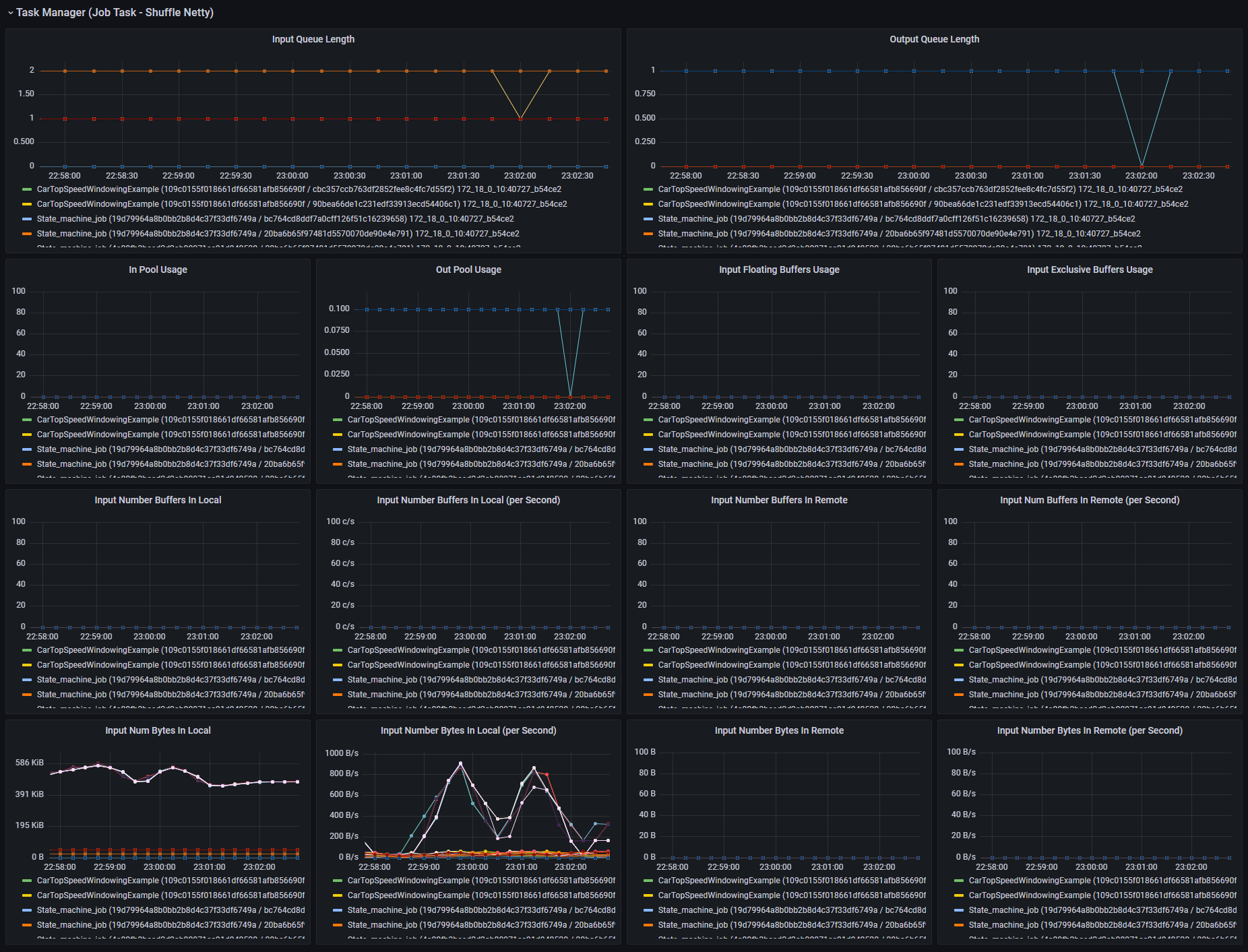This screenshot has height=952, width=1248.
Task: Toggle State_machine_job 20ba6b65f in Input Number Bytes In Remote
Action: [792, 925]
